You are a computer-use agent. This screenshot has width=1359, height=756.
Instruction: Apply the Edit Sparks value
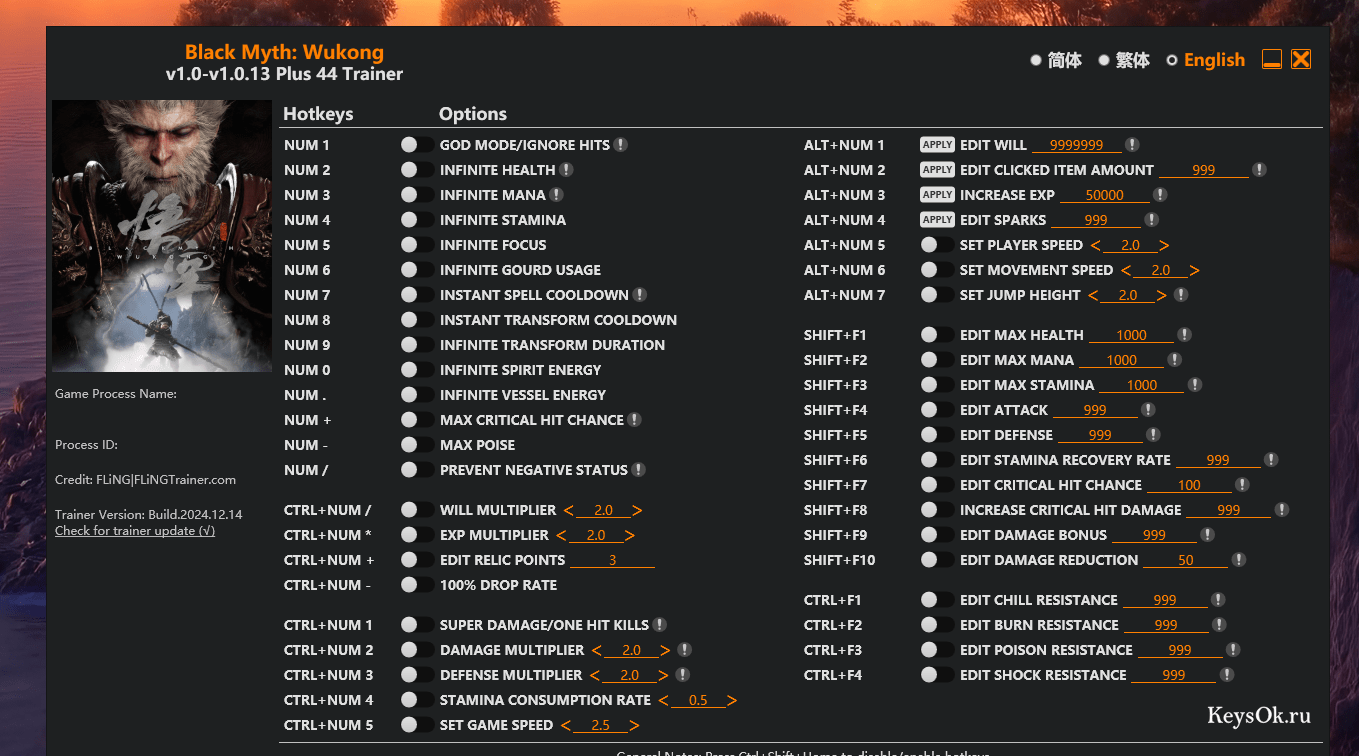click(937, 220)
